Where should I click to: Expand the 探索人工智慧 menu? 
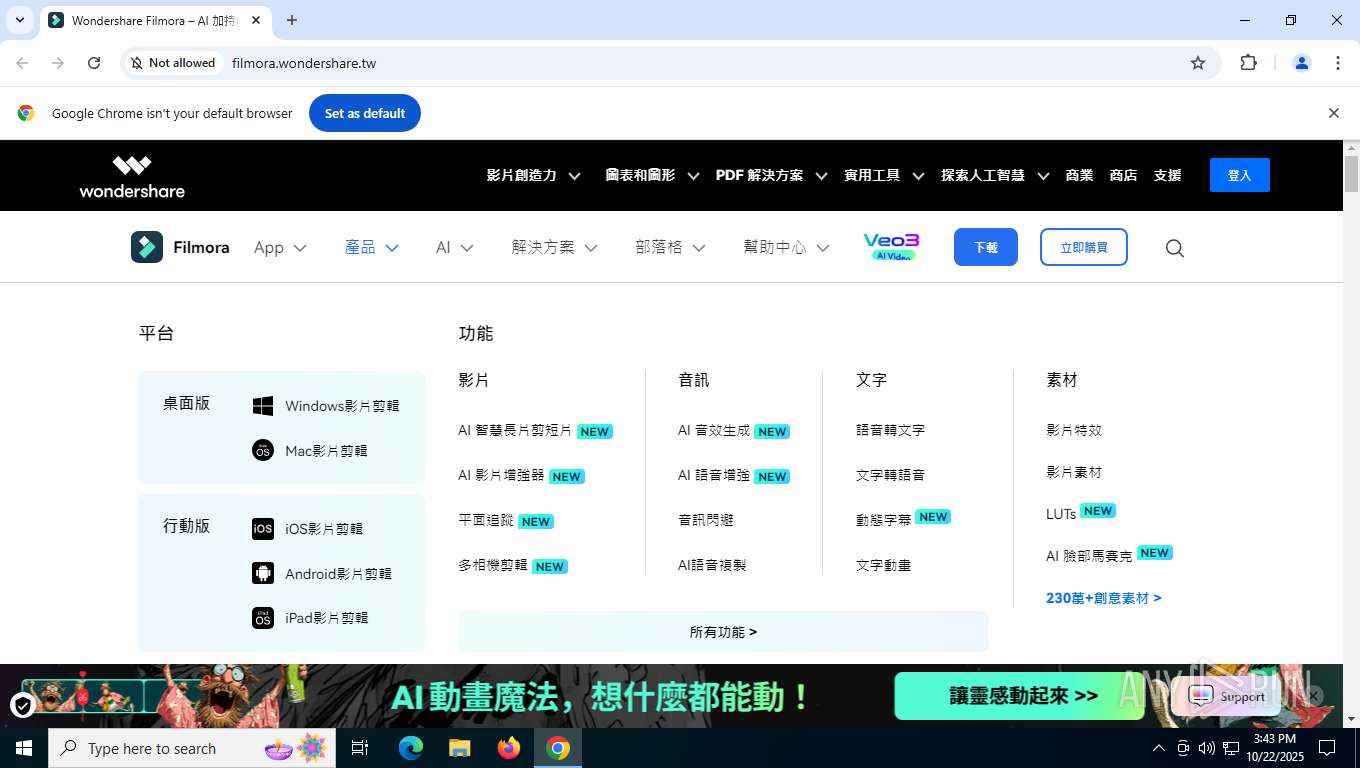coord(995,175)
